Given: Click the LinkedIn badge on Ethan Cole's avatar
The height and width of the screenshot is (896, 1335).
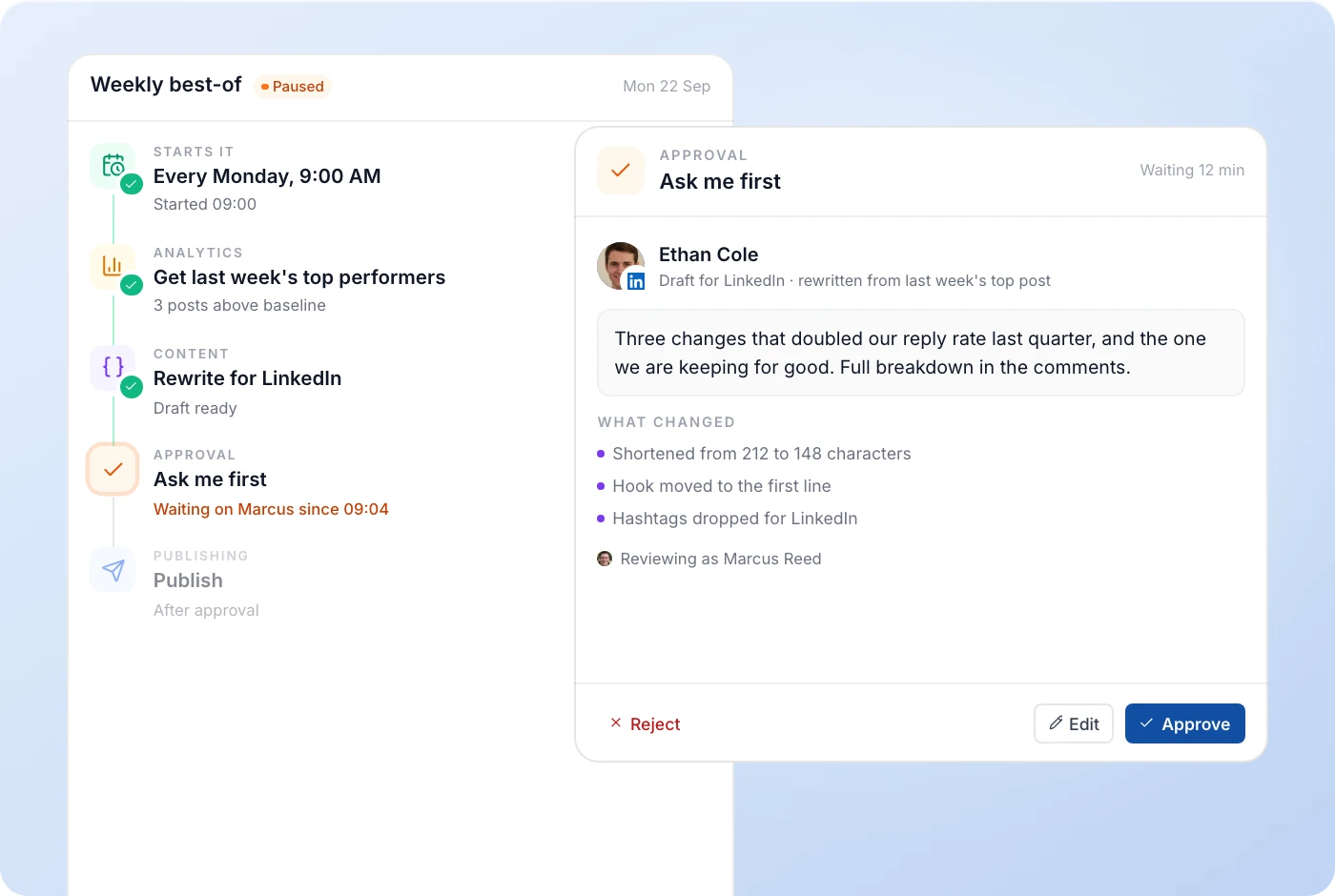Looking at the screenshot, I should click(x=636, y=281).
